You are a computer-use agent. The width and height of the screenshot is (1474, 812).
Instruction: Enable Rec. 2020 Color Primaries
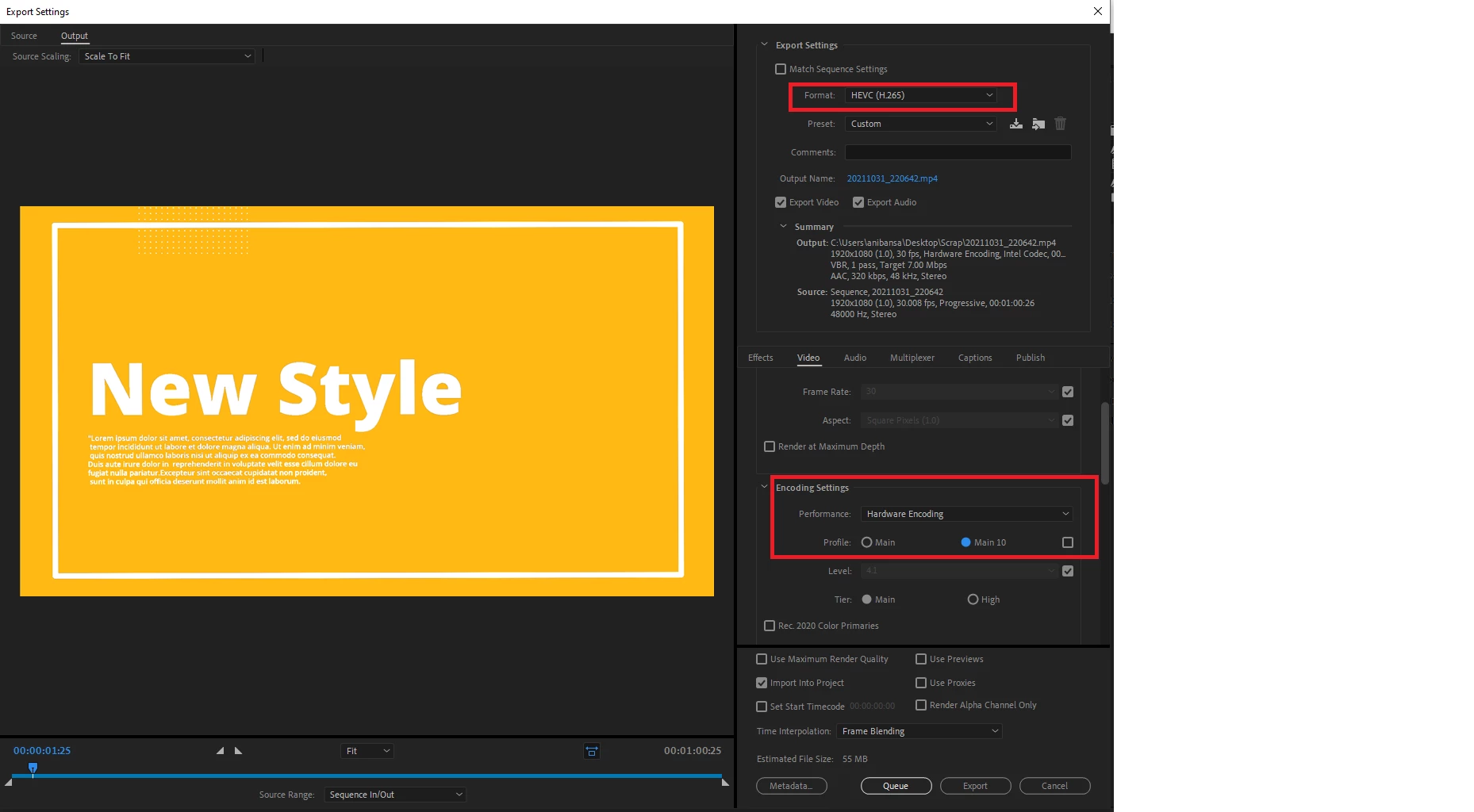click(x=770, y=626)
